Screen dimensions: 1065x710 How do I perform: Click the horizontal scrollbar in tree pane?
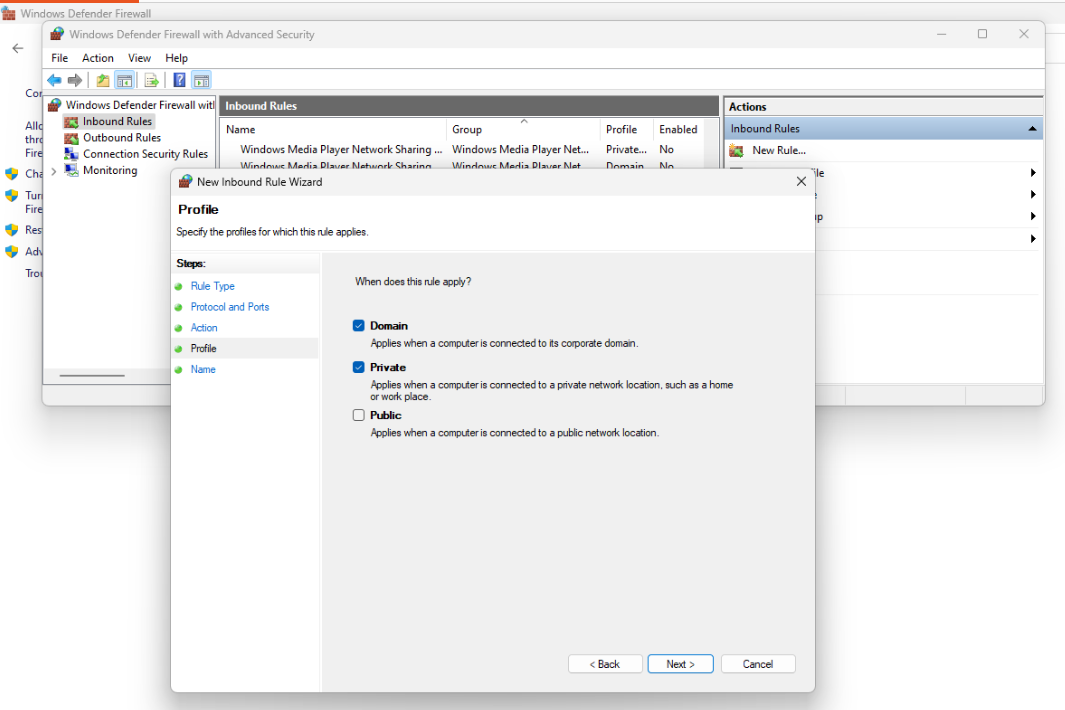(92, 375)
